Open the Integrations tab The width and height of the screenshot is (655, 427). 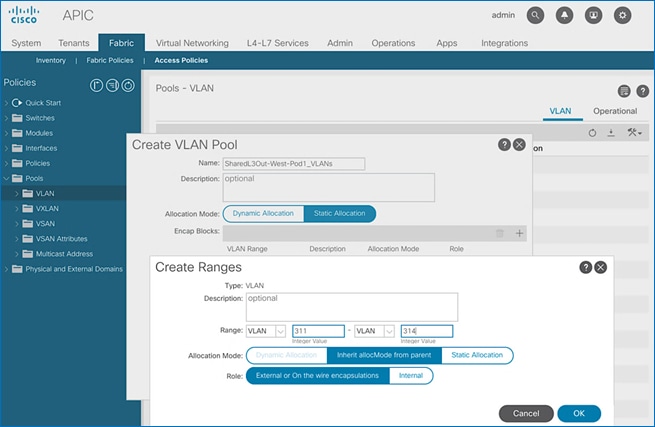tap(504, 43)
